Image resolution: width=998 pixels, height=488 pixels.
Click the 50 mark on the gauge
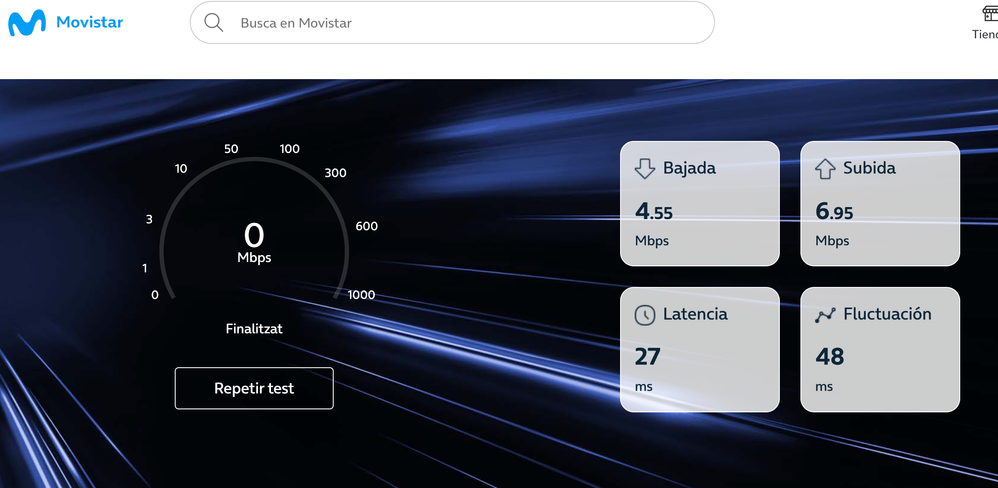(x=231, y=149)
